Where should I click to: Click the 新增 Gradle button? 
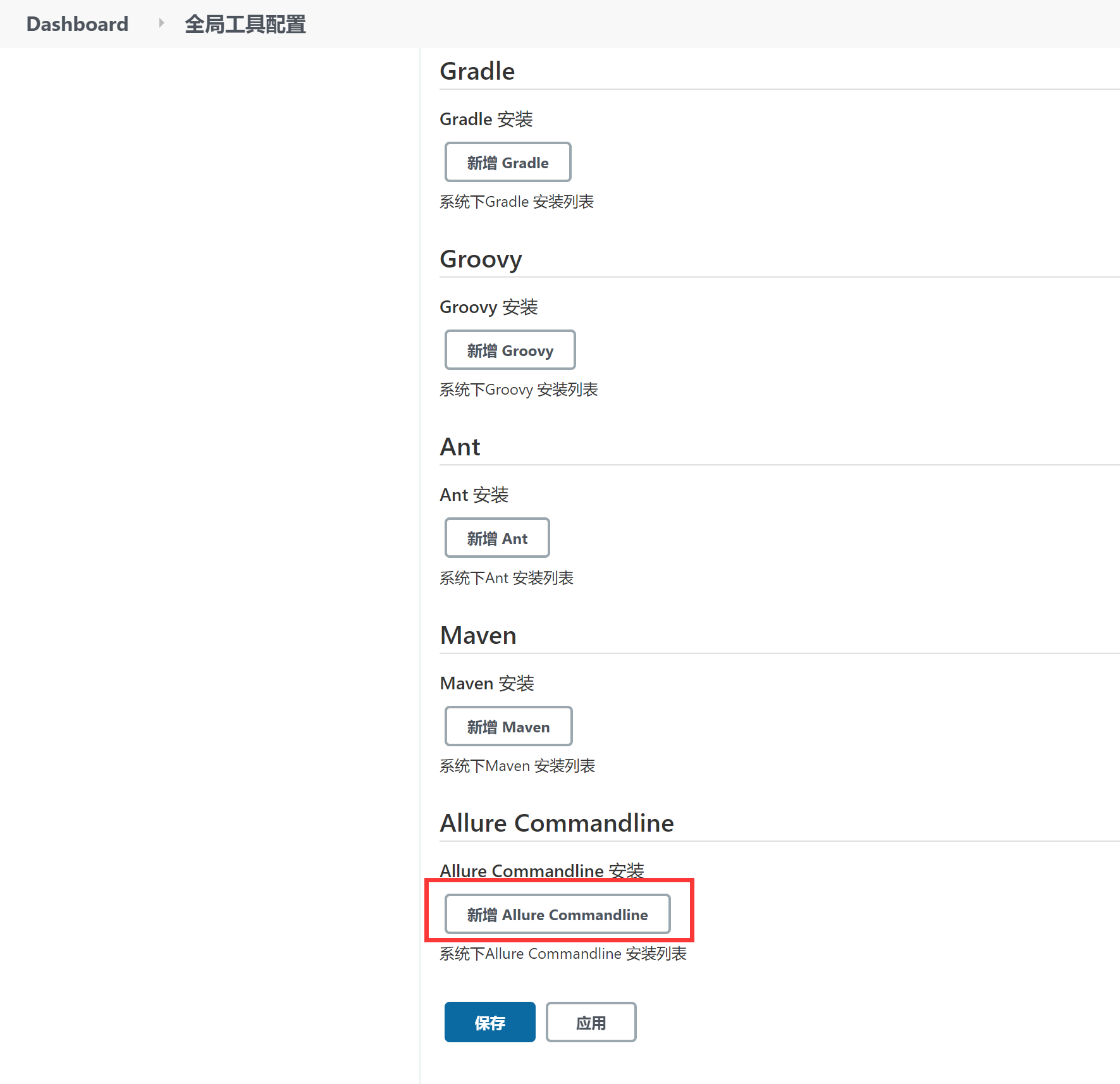(x=507, y=163)
